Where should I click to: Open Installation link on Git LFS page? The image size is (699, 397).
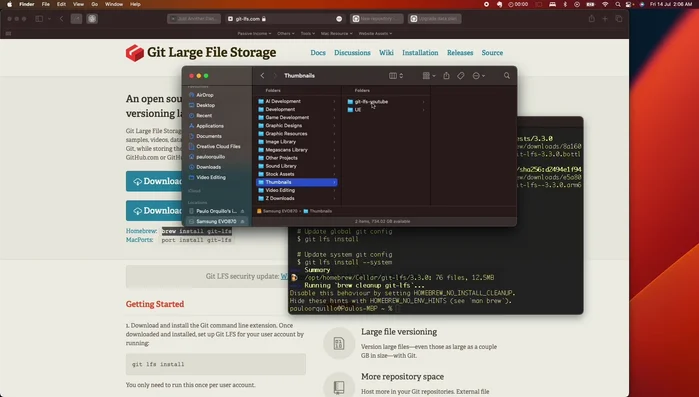(420, 53)
